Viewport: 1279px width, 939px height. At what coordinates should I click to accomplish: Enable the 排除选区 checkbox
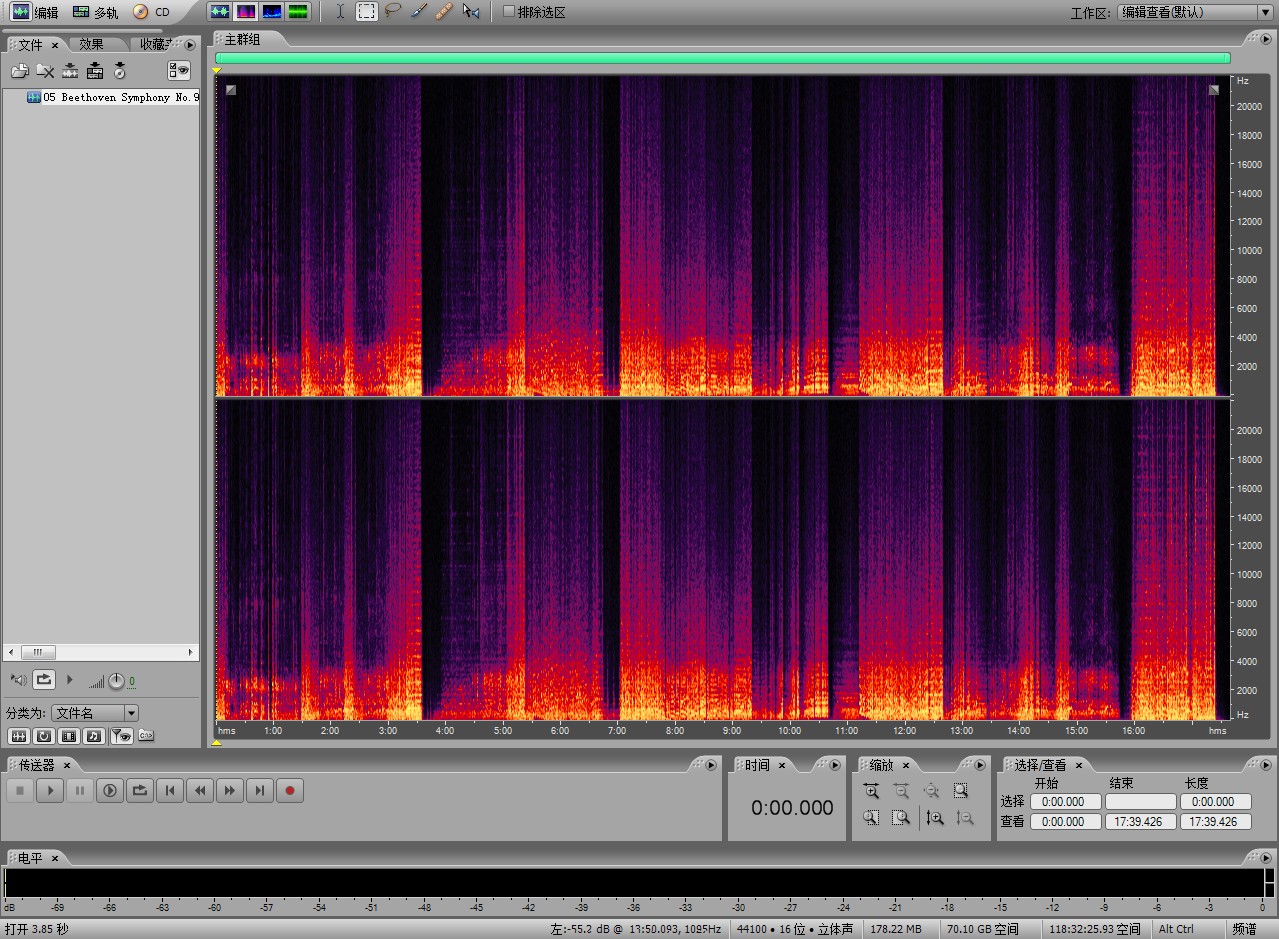[x=509, y=12]
